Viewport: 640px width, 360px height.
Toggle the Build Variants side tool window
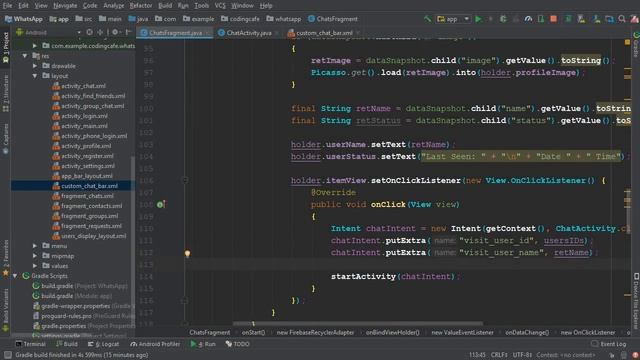pyautogui.click(x=5, y=309)
